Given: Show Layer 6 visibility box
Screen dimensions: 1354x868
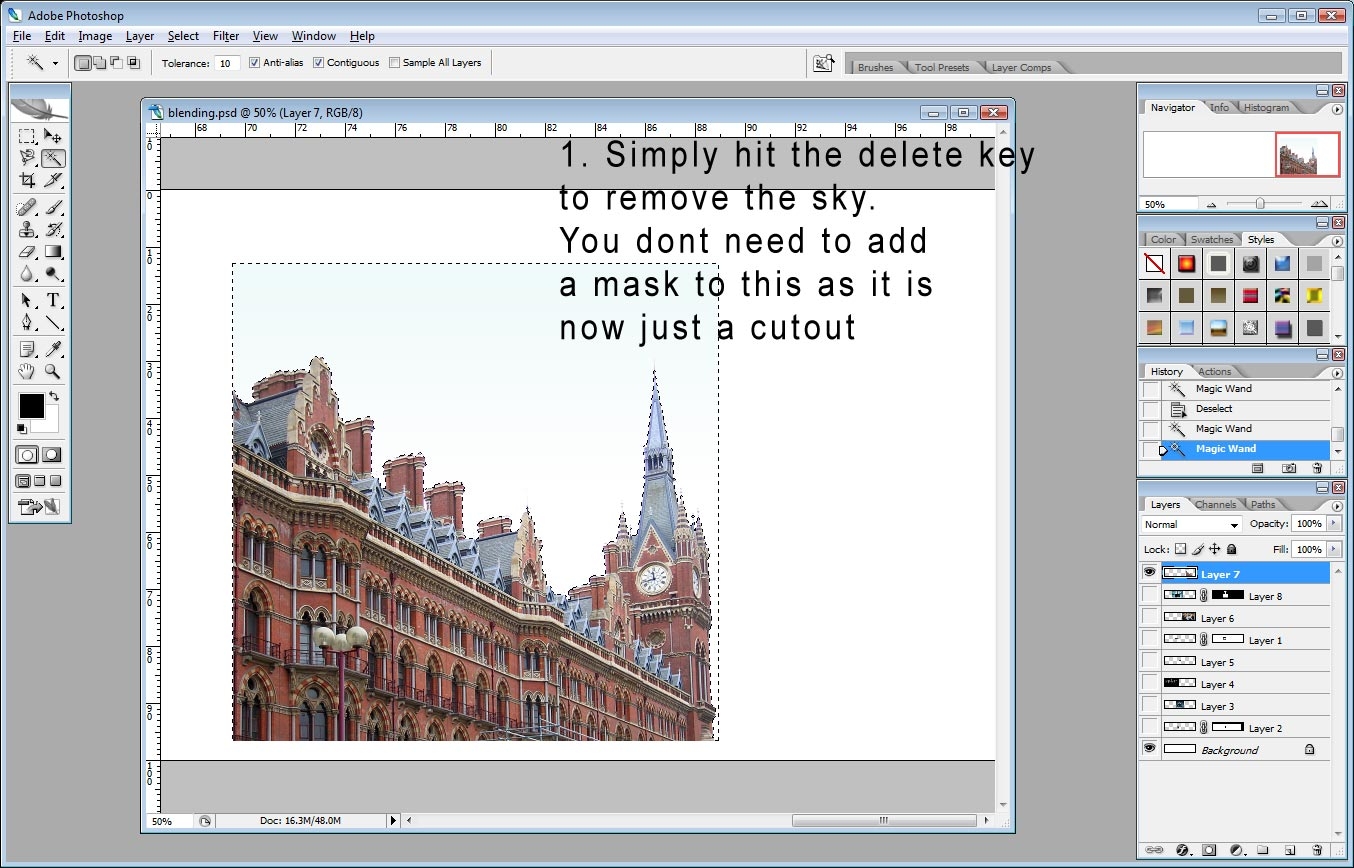Looking at the screenshot, I should coord(1150,617).
